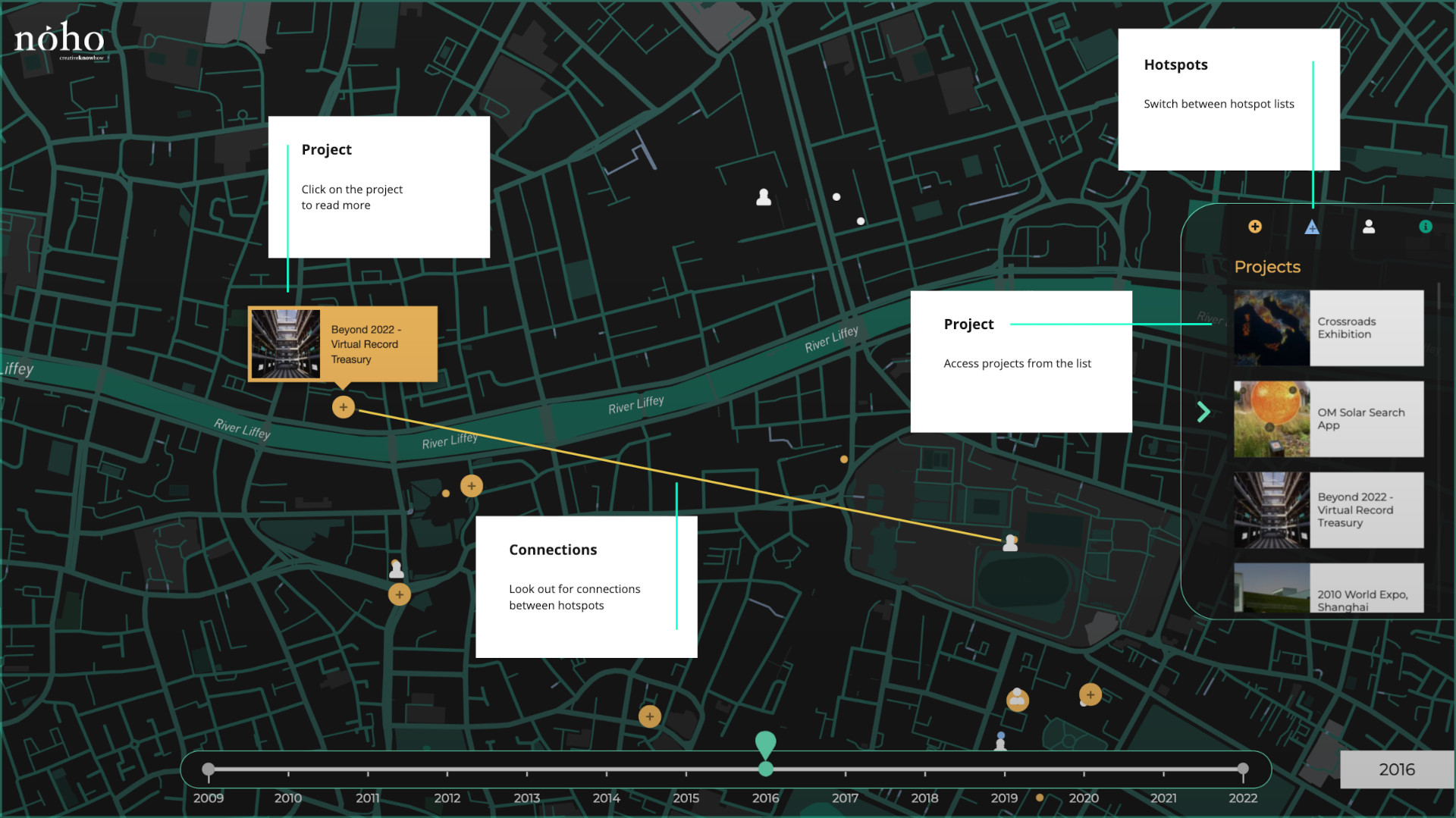
Task: Click the orange plus marker above 2015
Action: pos(650,716)
